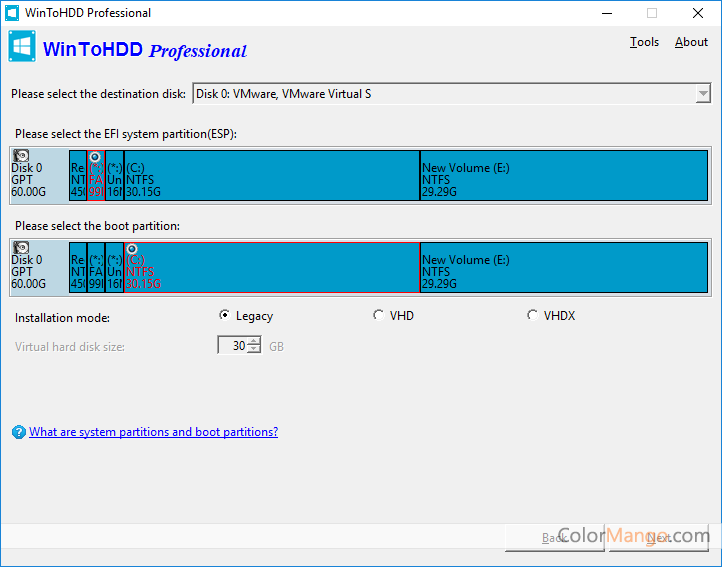This screenshot has height=567, width=722.
Task: Select the C: NTFS partition in boot row
Action: click(x=272, y=266)
